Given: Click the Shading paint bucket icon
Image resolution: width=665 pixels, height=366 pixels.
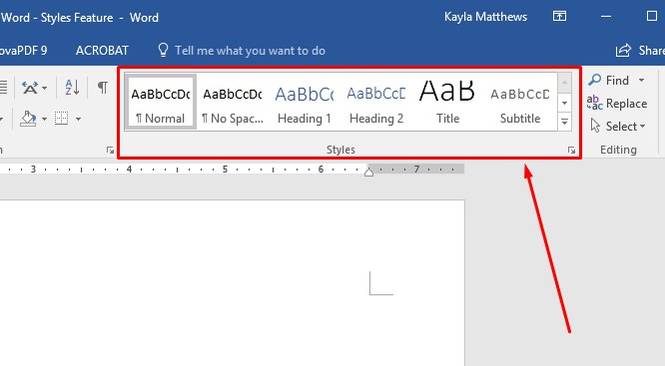Looking at the screenshot, I should click(x=28, y=119).
